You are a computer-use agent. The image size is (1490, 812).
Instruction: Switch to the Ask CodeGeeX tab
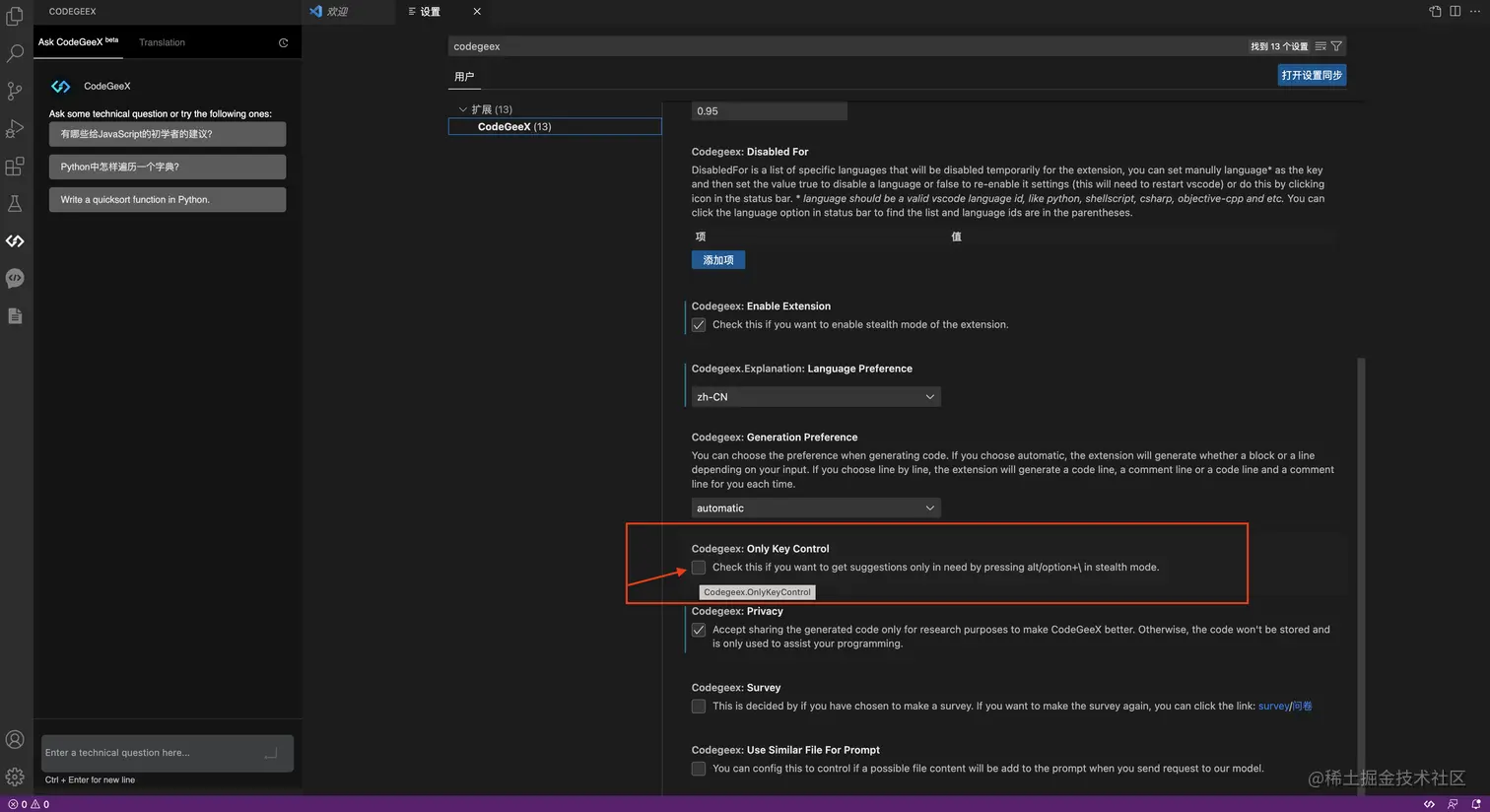pos(78,42)
